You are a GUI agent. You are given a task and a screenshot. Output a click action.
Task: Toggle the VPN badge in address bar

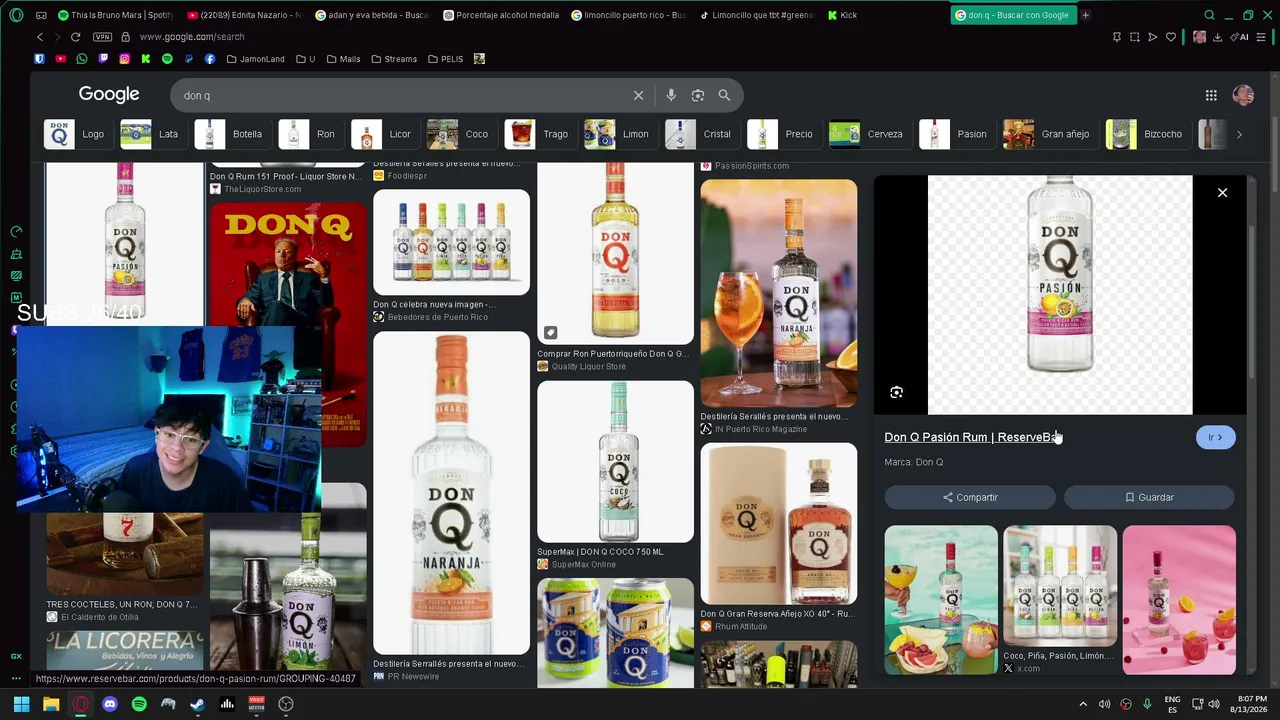click(x=102, y=37)
